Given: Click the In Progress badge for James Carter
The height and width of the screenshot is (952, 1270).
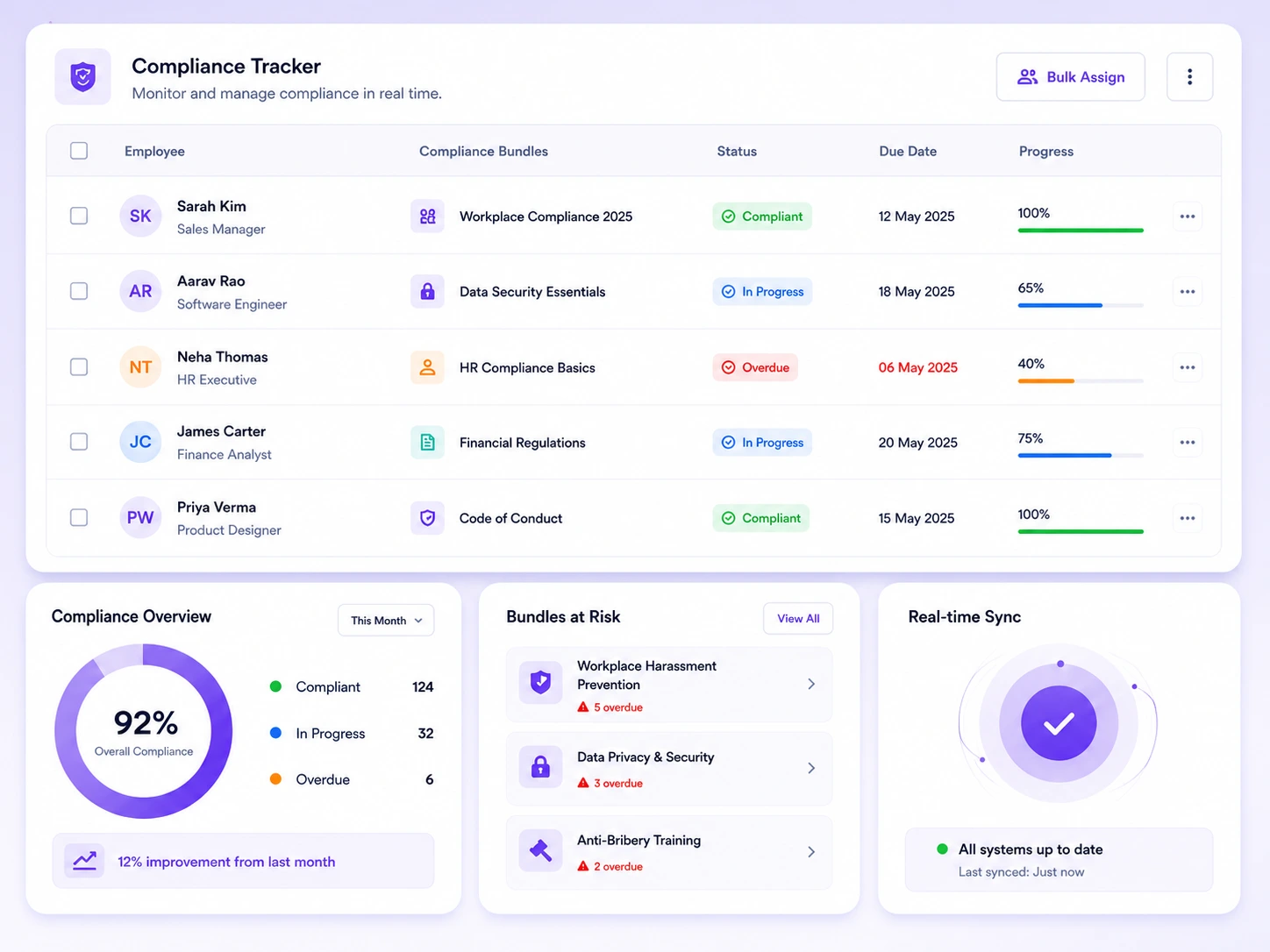Looking at the screenshot, I should pyautogui.click(x=762, y=443).
